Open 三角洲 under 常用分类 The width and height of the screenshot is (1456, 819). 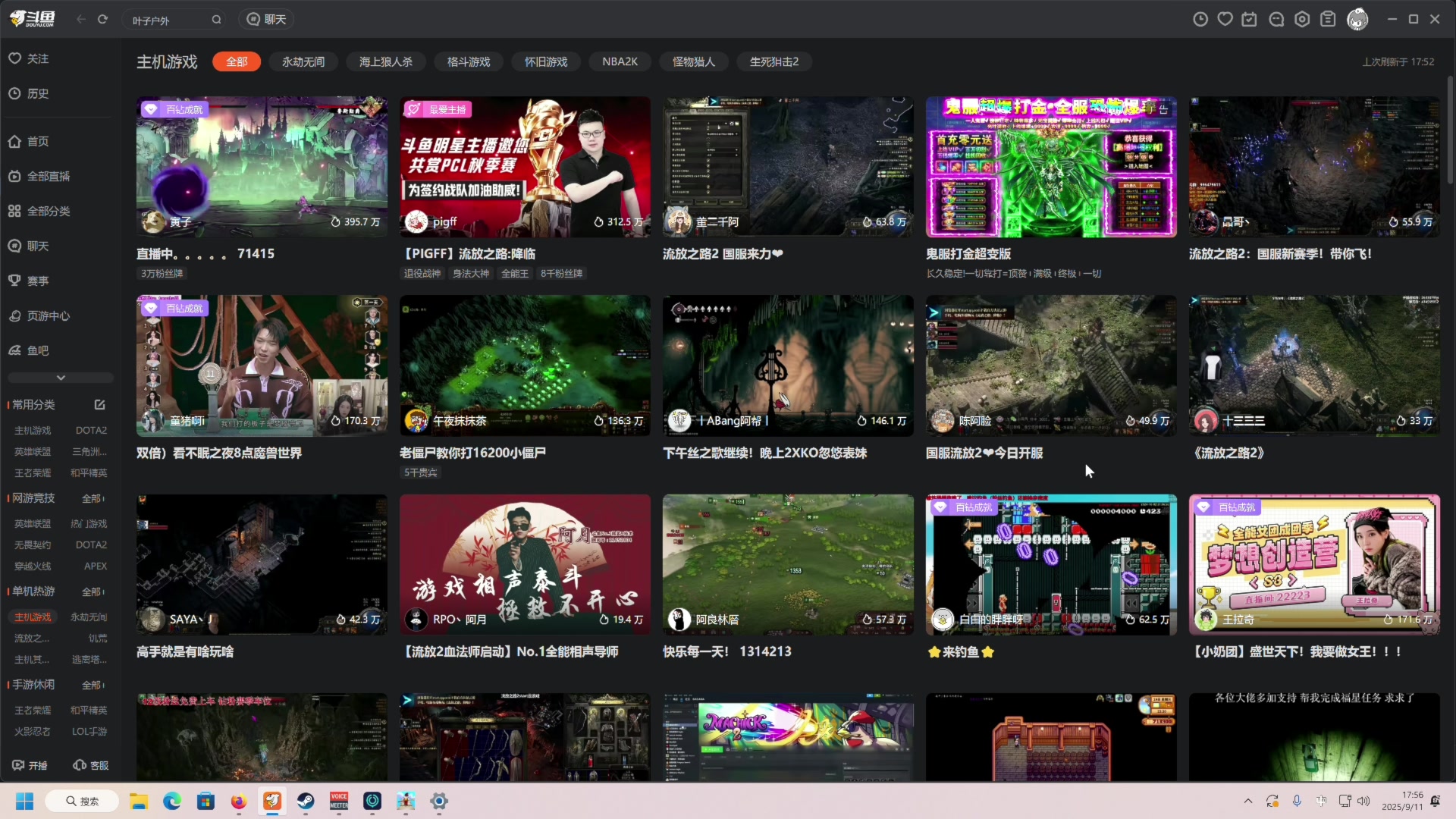[x=89, y=451]
